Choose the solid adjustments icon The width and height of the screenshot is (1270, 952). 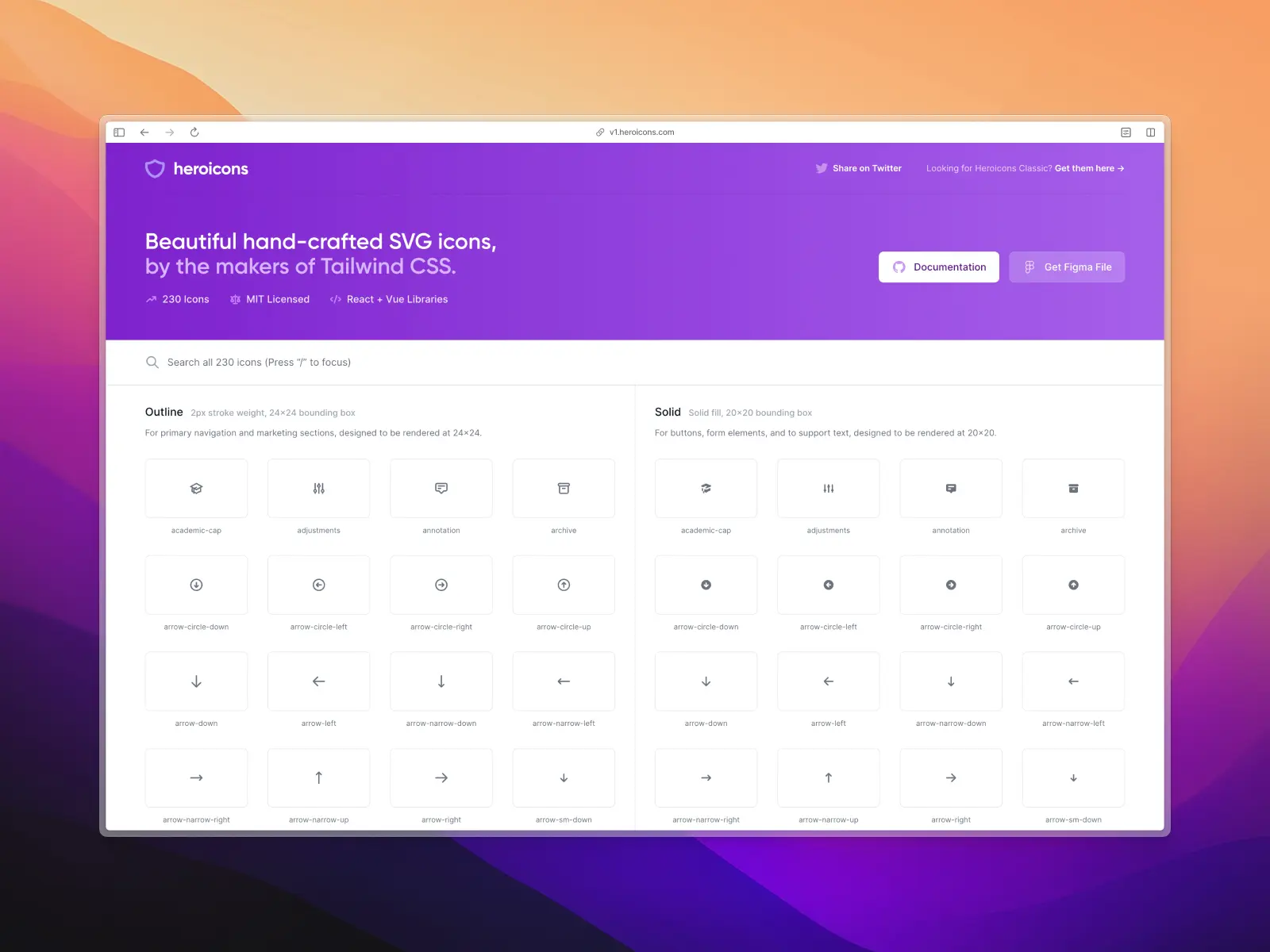tap(828, 489)
